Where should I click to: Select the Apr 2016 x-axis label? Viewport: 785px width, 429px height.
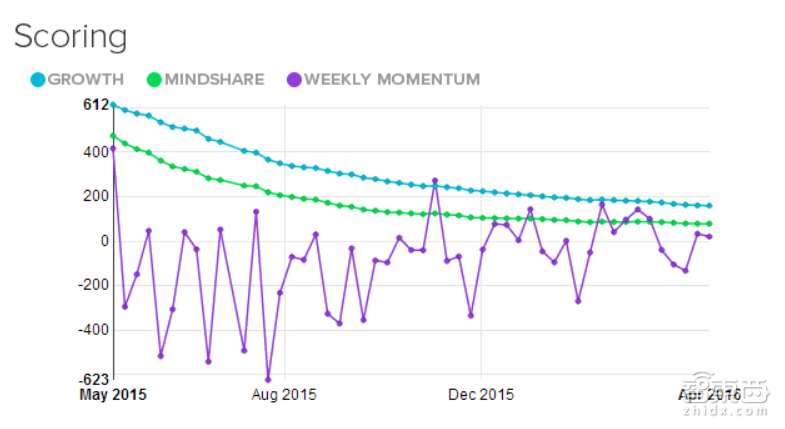pyautogui.click(x=708, y=395)
